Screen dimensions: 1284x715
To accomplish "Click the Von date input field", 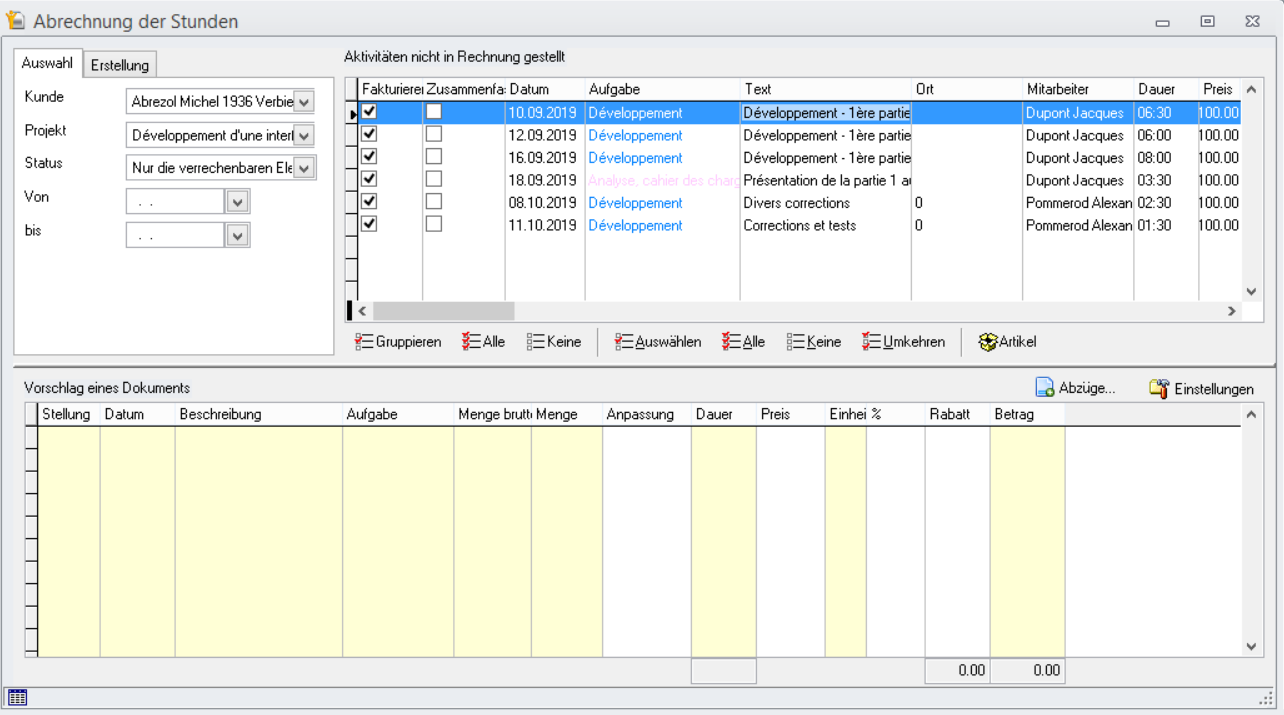I will coord(176,202).
